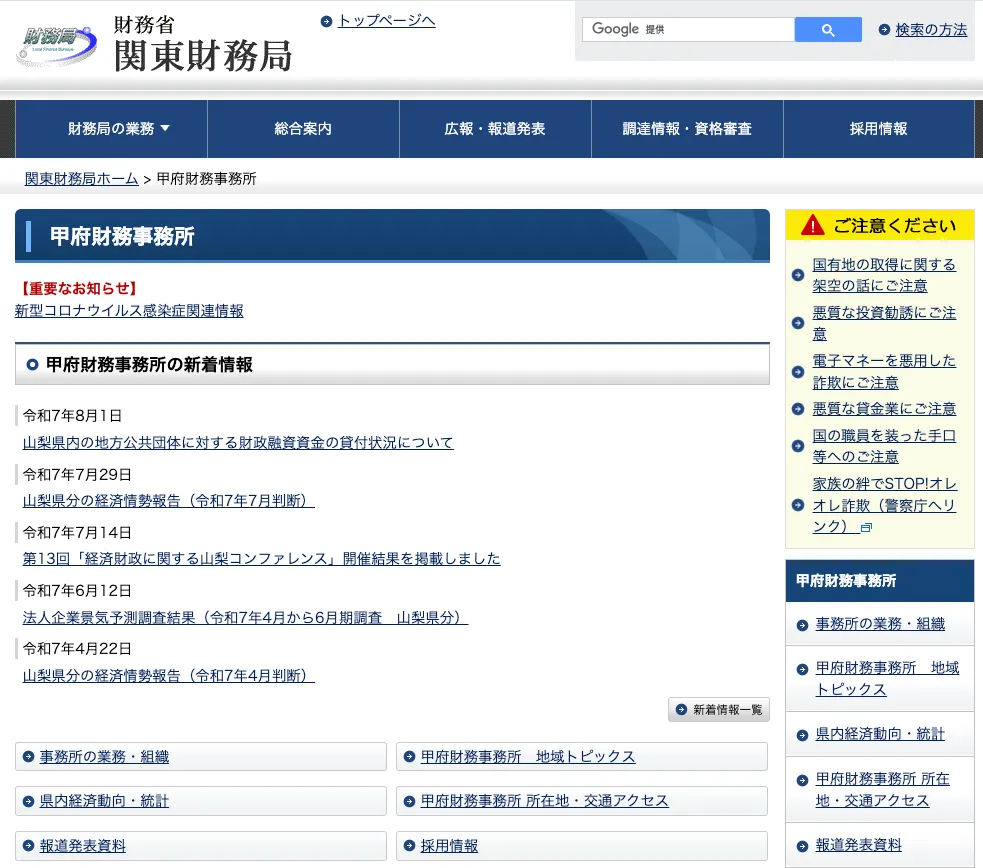Viewport: 983px width, 868px height.
Task: Click the arrow icon beside 検索の方法
Action: [884, 30]
